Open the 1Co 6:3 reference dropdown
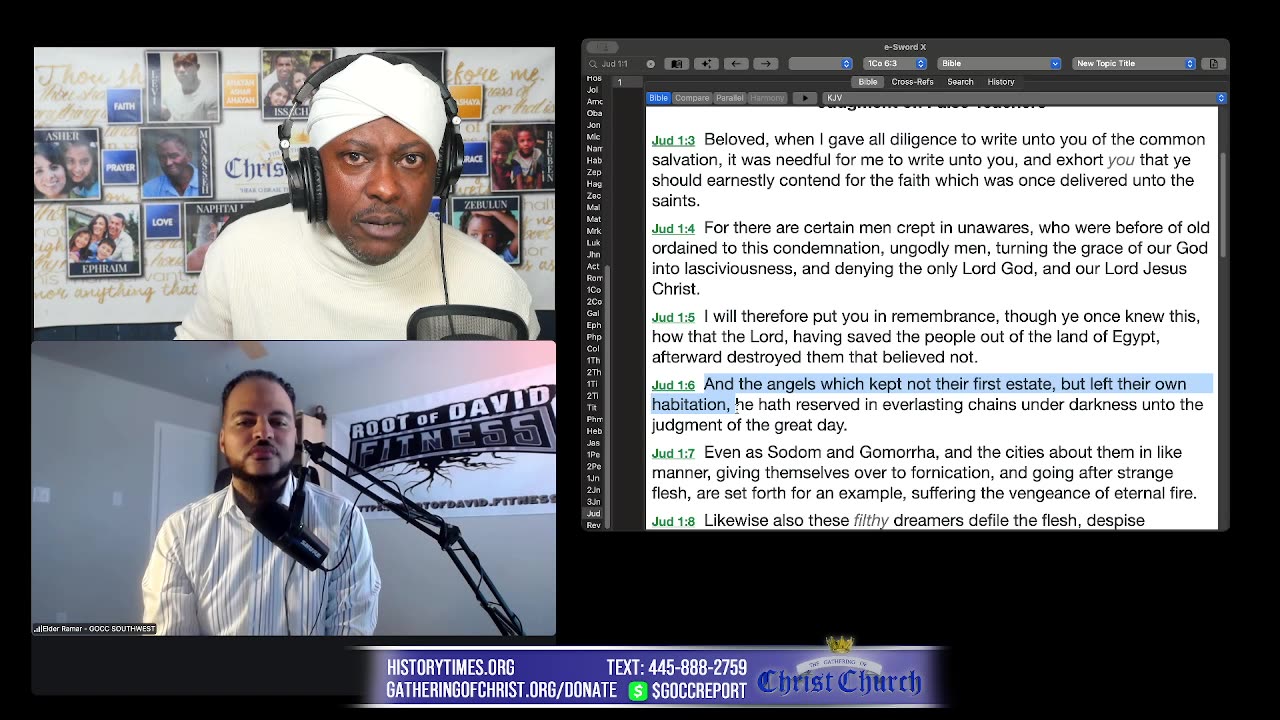The height and width of the screenshot is (720, 1280). (895, 64)
